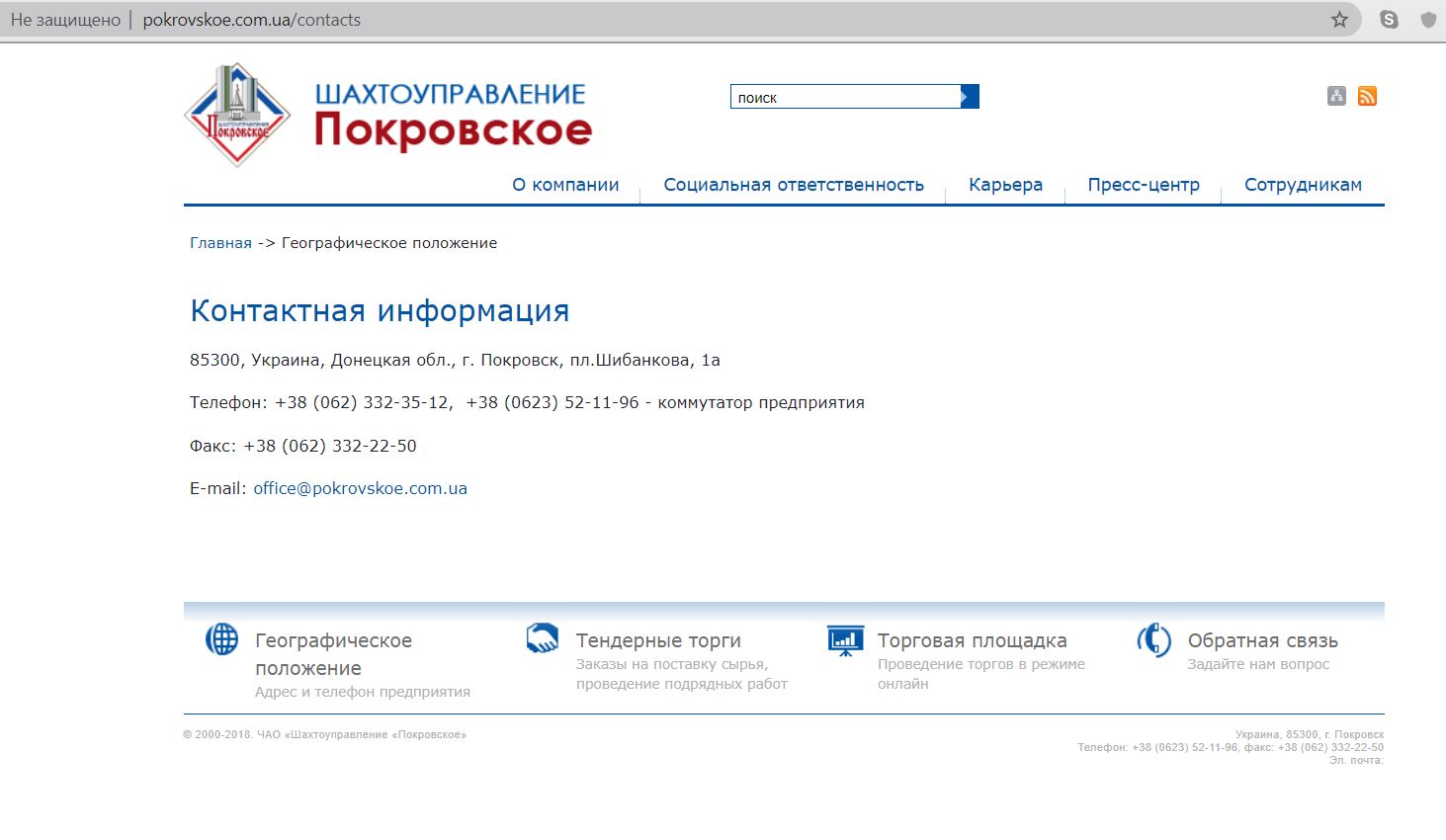Open the Торговая площадка footer link
The image size is (1446, 840).
tap(972, 640)
